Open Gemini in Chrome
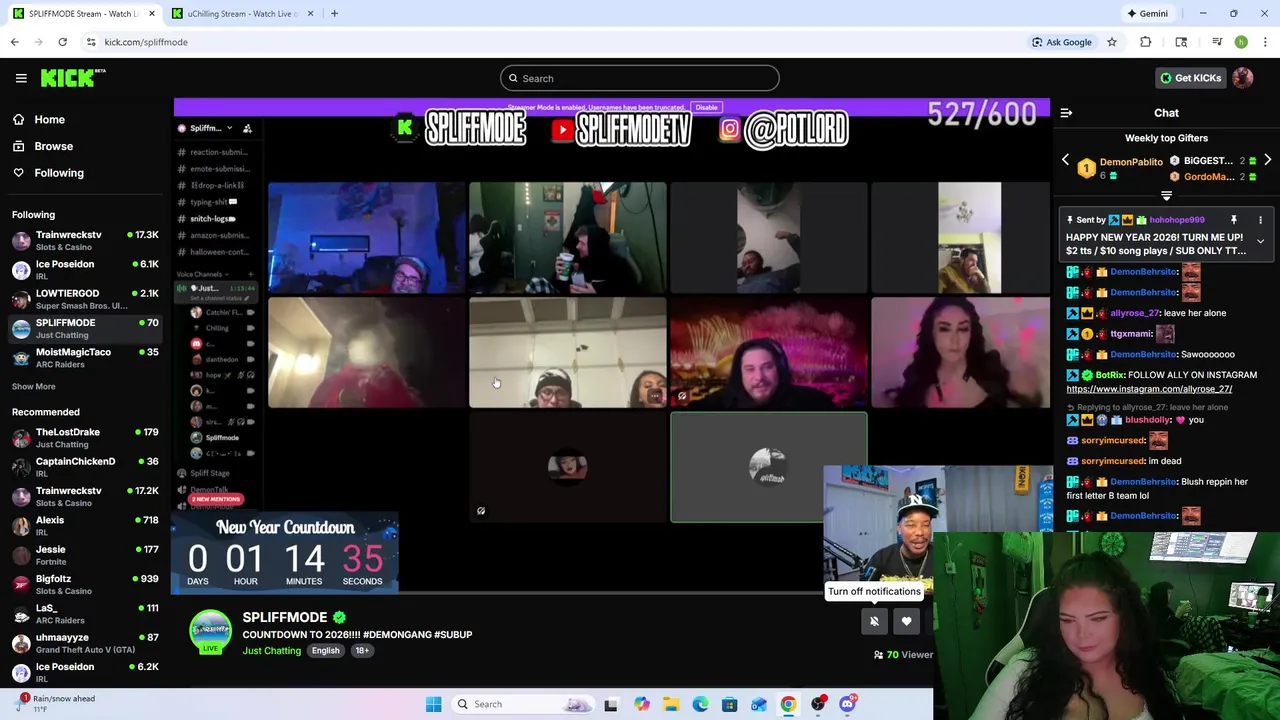The height and width of the screenshot is (720, 1280). pos(1147,14)
